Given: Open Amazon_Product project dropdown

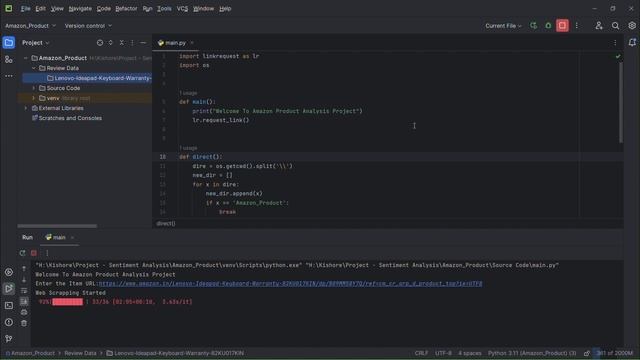Looking at the screenshot, I should [31, 26].
